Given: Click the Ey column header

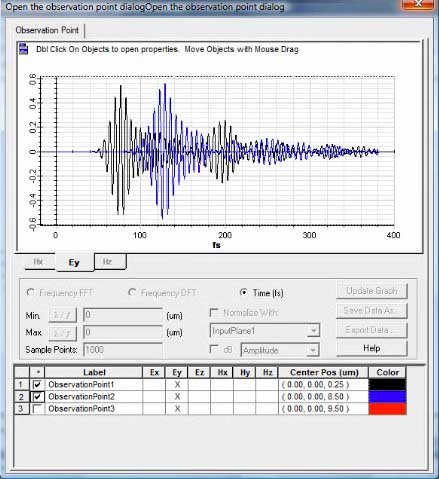Looking at the screenshot, I should coord(177,372).
